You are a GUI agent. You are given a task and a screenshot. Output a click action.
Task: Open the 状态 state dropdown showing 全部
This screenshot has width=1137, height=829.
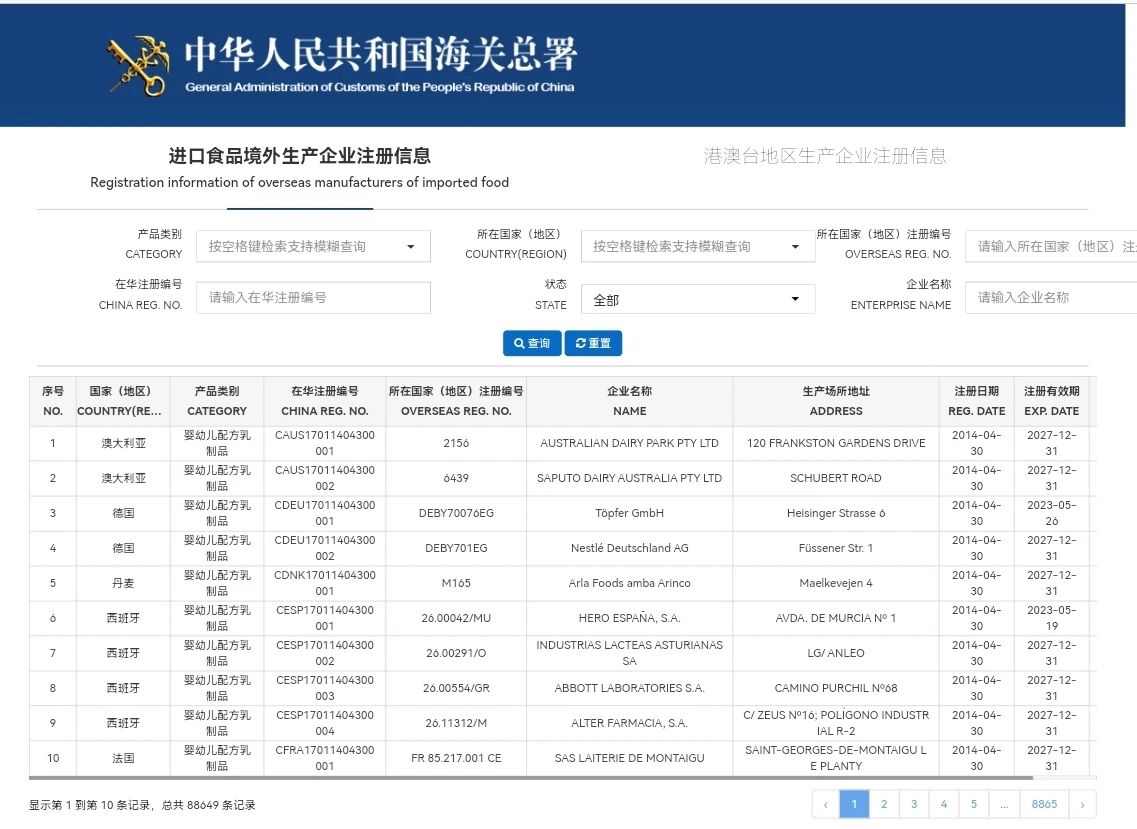697,299
